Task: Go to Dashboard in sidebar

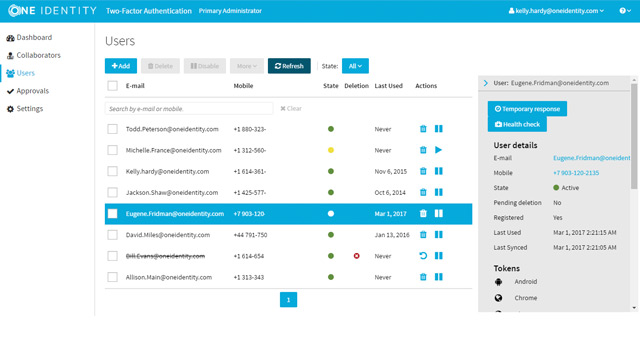Action: 29,38
